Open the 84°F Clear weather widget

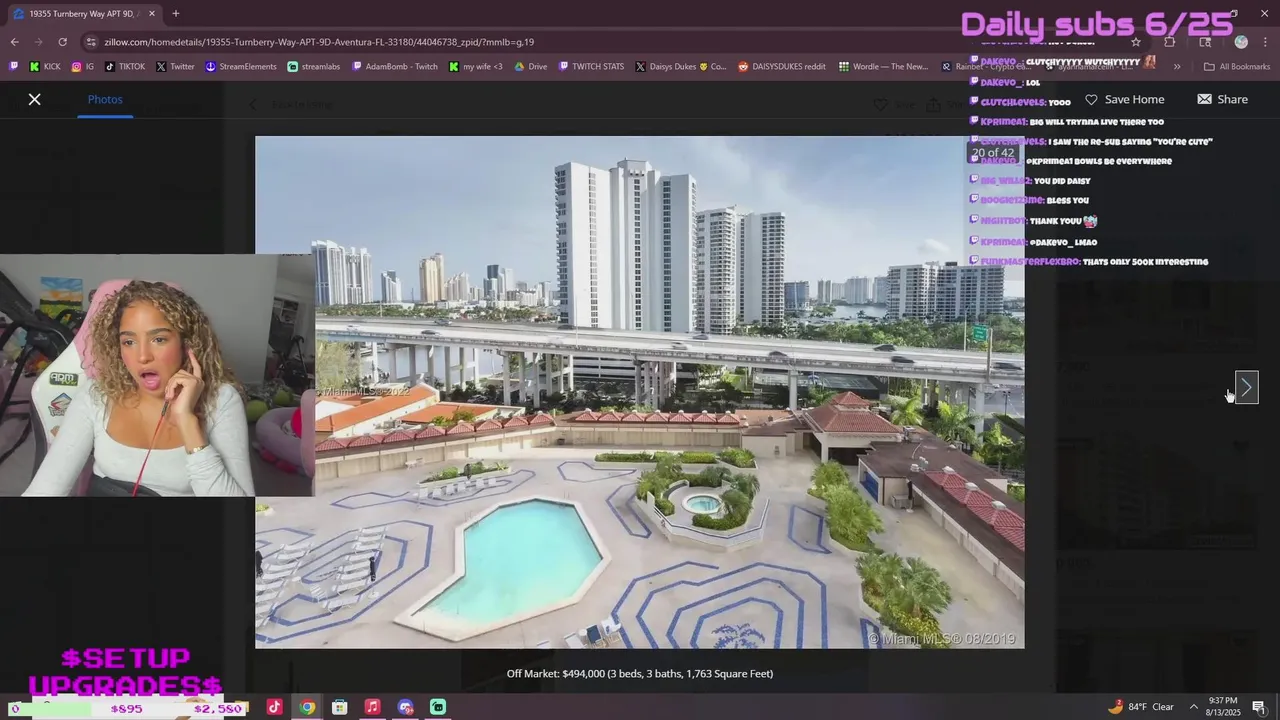click(1141, 707)
